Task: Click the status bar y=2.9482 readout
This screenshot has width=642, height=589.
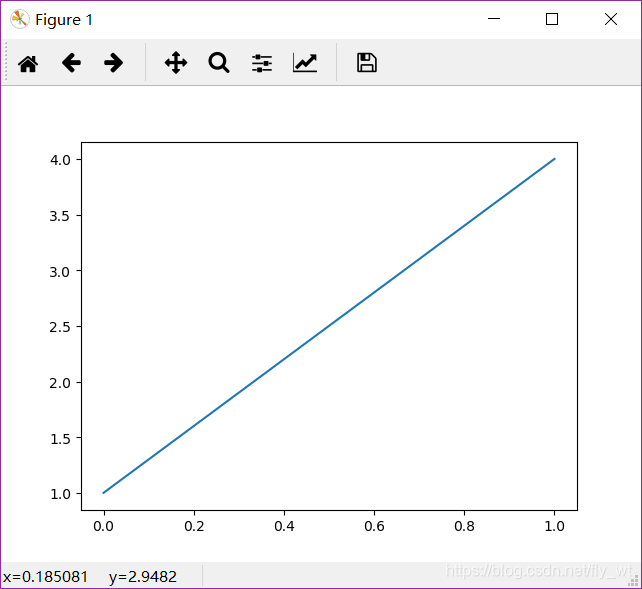Action: [143, 577]
